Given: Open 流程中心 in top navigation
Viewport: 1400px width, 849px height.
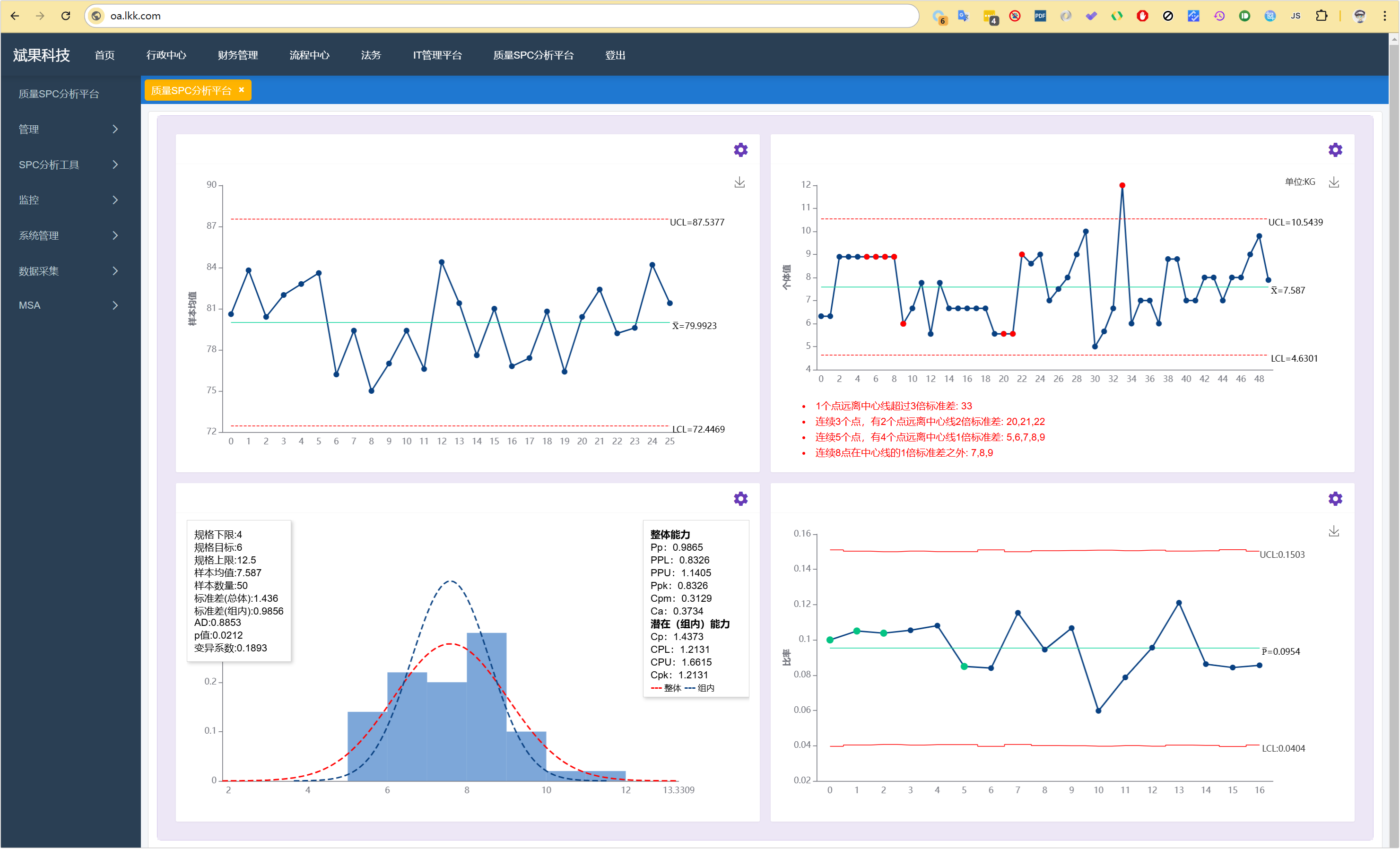Looking at the screenshot, I should pos(309,55).
